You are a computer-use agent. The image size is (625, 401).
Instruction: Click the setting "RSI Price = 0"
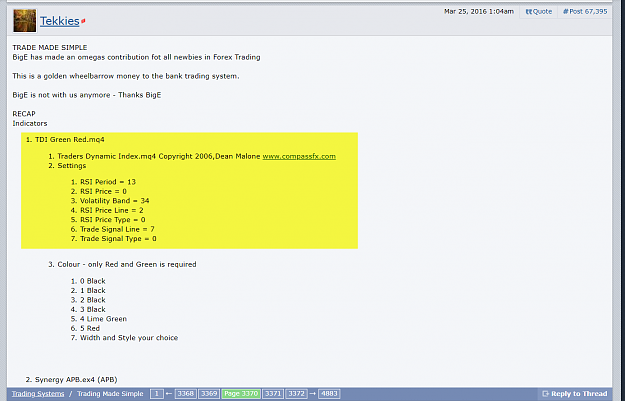(103, 191)
